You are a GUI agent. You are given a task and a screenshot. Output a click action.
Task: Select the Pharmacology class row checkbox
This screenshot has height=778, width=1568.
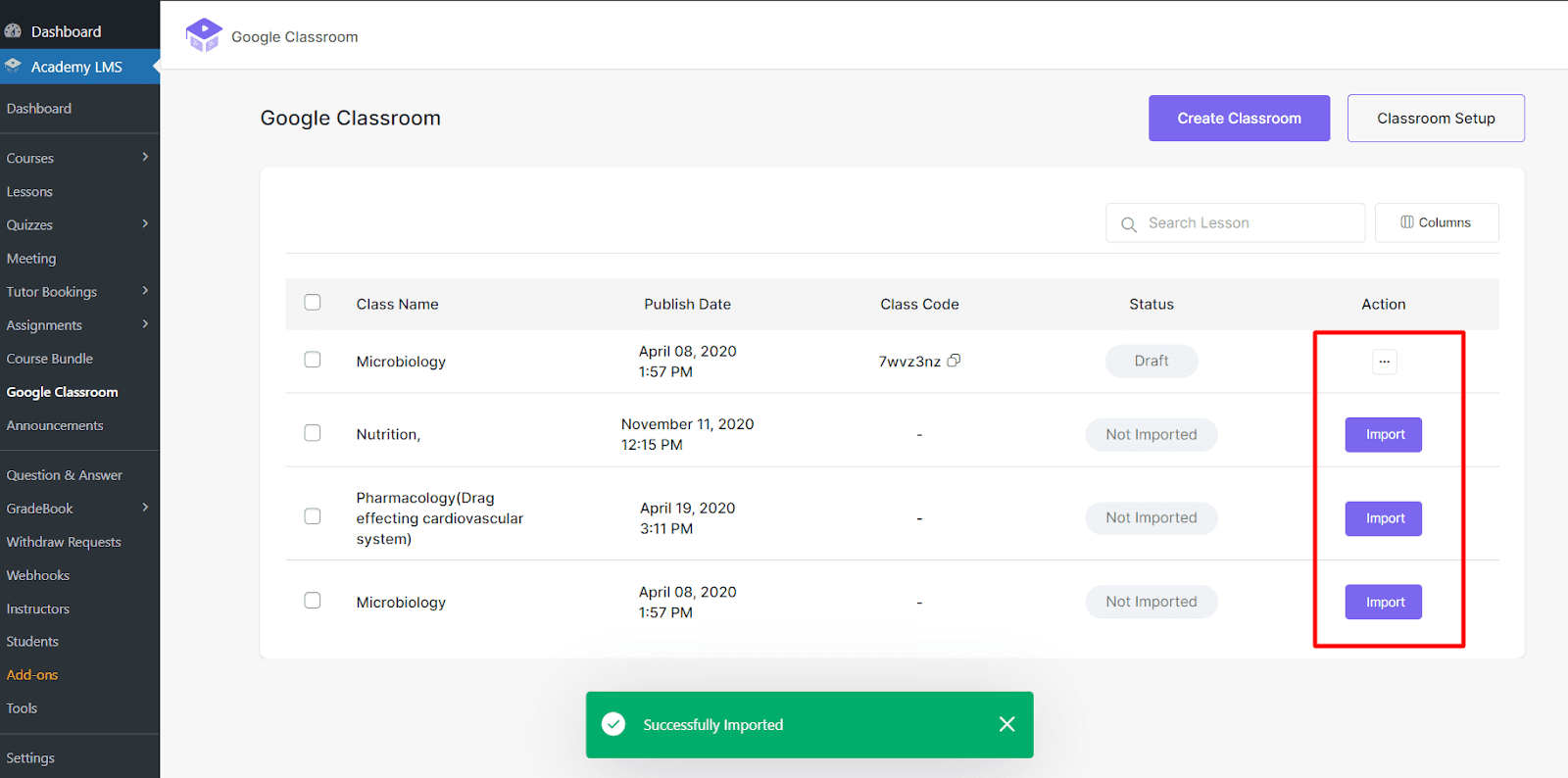[x=313, y=516]
